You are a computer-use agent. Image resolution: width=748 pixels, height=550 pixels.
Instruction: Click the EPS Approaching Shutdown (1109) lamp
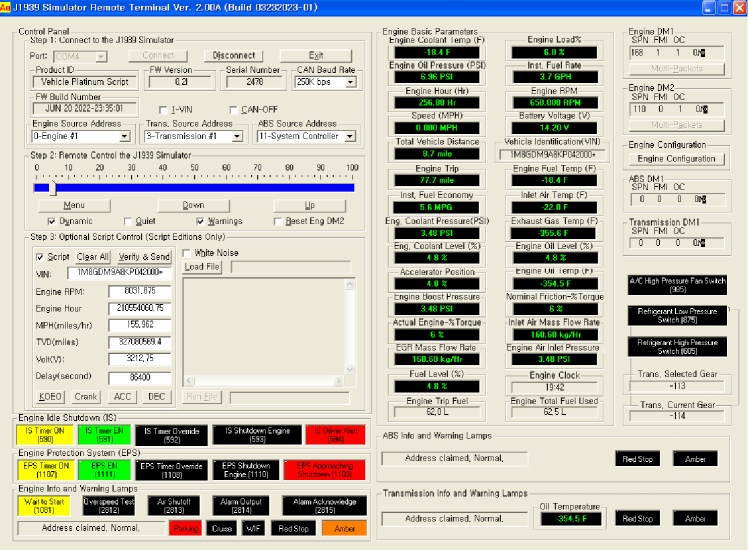click(x=318, y=469)
